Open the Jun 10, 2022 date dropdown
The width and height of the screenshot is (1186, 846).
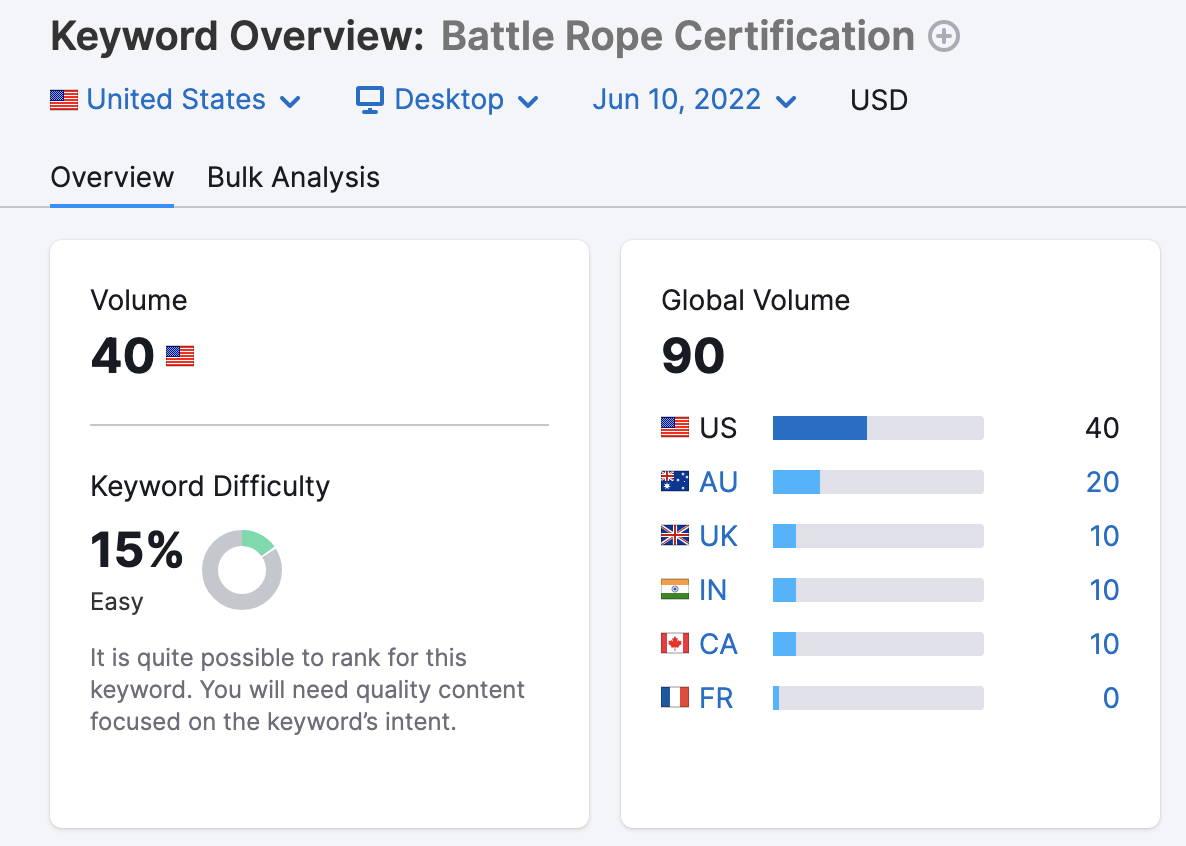click(694, 100)
